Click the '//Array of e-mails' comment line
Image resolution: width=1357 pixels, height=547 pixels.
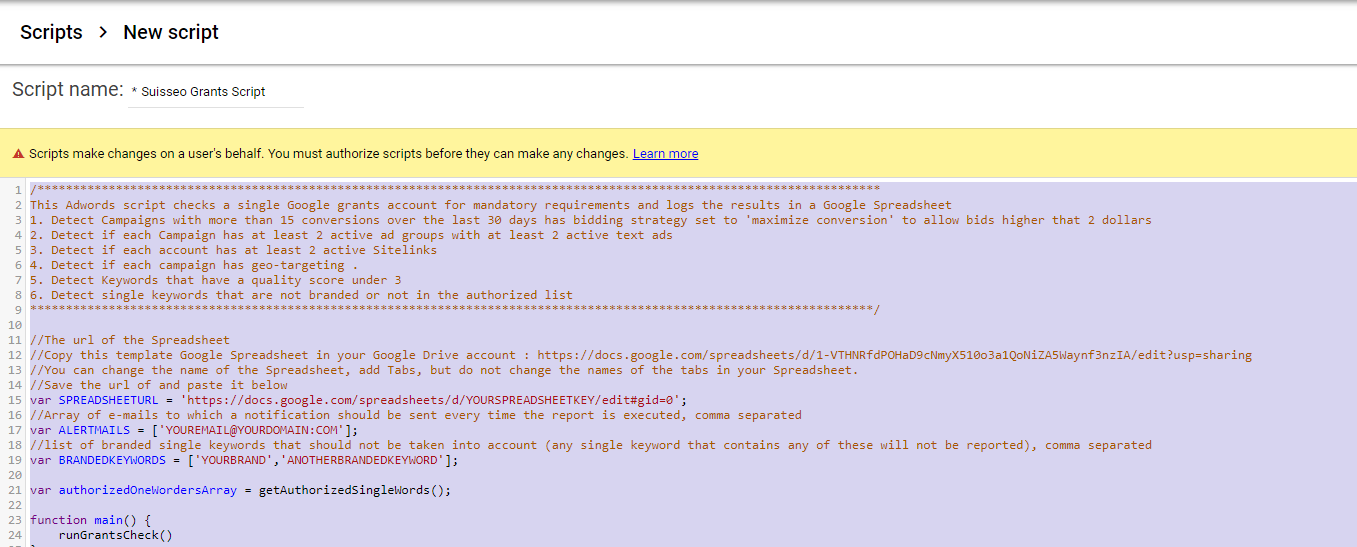tap(416, 415)
